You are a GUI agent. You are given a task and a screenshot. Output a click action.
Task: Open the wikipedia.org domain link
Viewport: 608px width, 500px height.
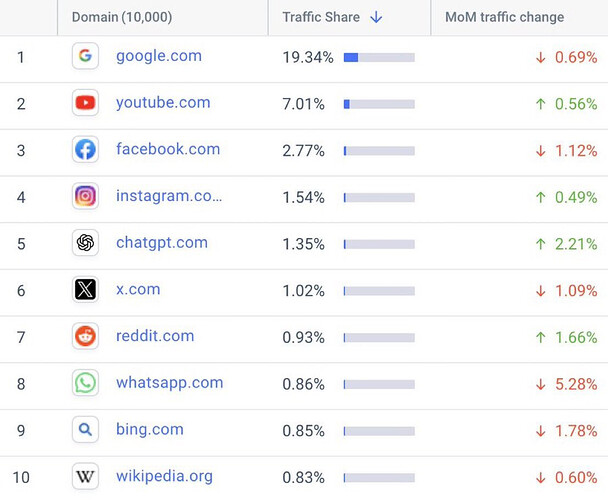coord(164,476)
